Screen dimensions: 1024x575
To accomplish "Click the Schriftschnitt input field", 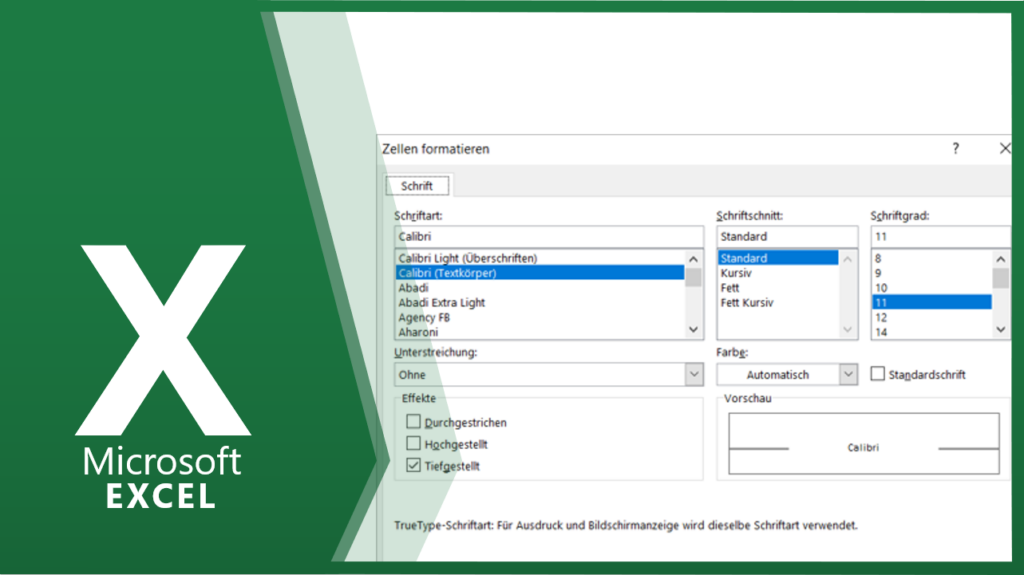I will pos(787,237).
